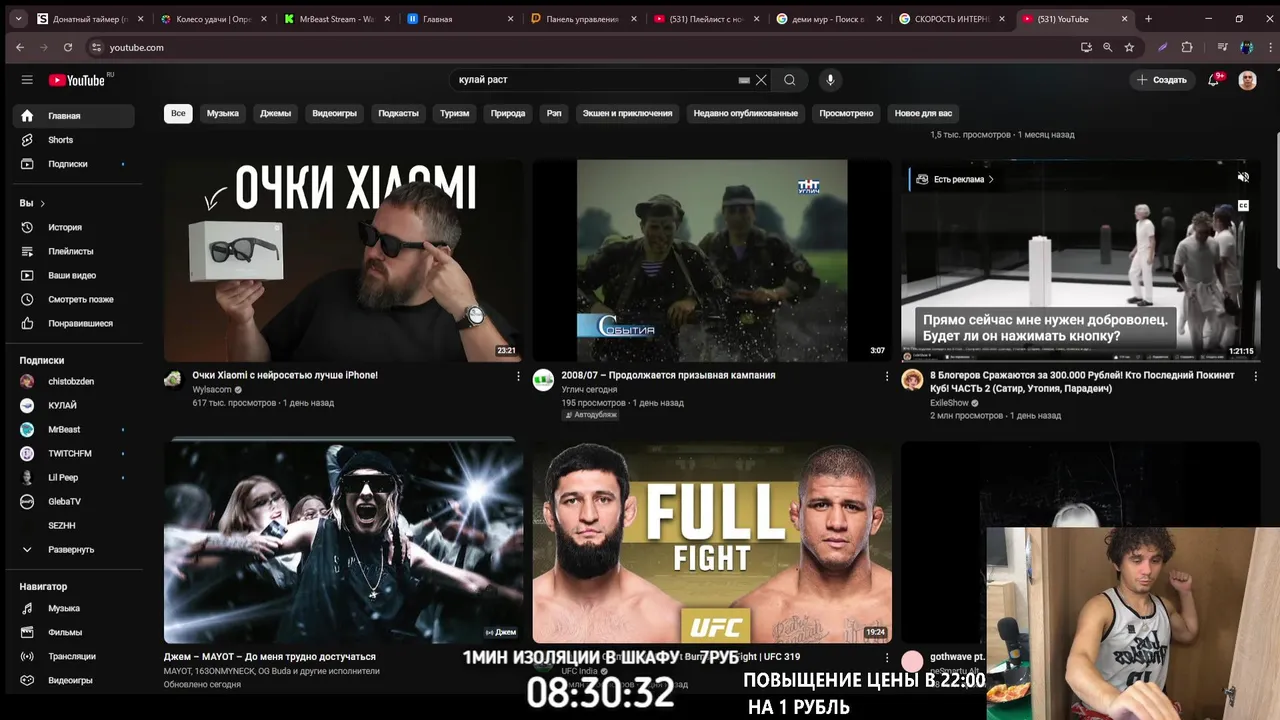
Task: Open Углич сегодня channel link
Action: [589, 389]
